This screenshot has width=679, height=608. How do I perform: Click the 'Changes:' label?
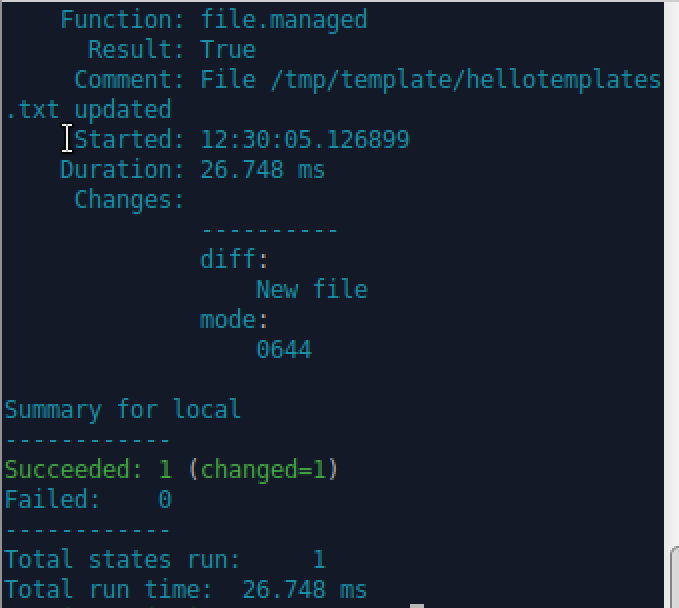(x=130, y=200)
